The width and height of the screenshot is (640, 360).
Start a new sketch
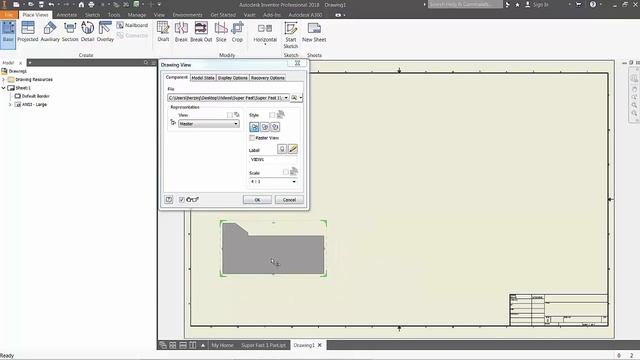291,35
